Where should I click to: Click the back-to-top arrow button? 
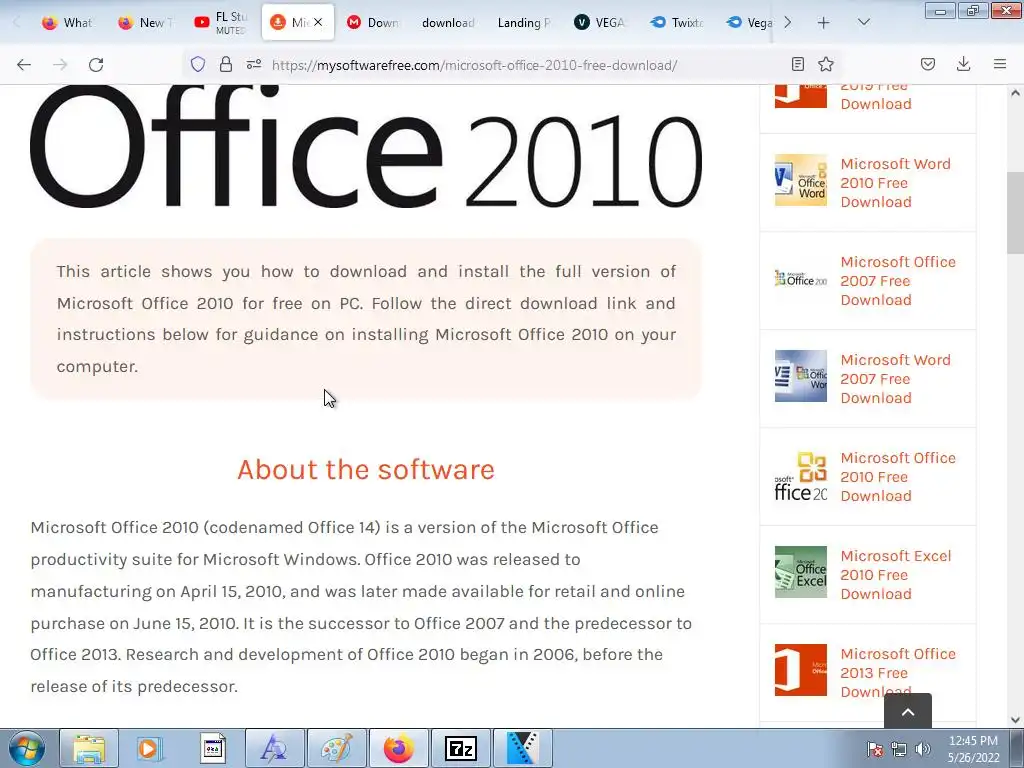908,711
